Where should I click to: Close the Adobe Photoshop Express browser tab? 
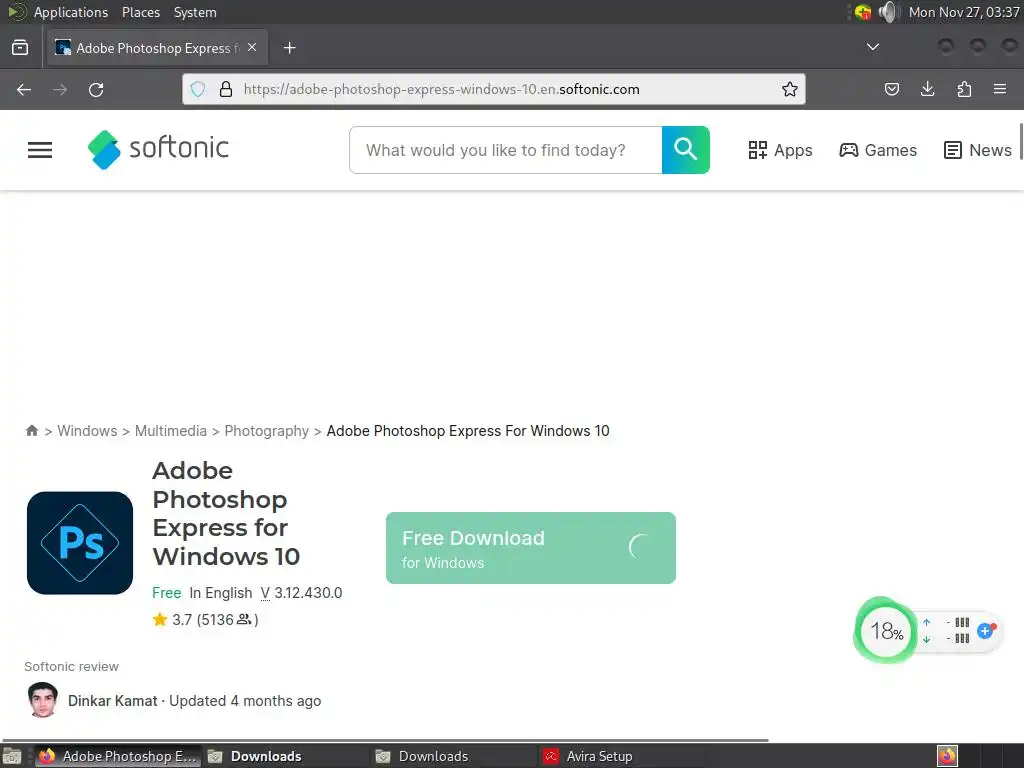[252, 48]
